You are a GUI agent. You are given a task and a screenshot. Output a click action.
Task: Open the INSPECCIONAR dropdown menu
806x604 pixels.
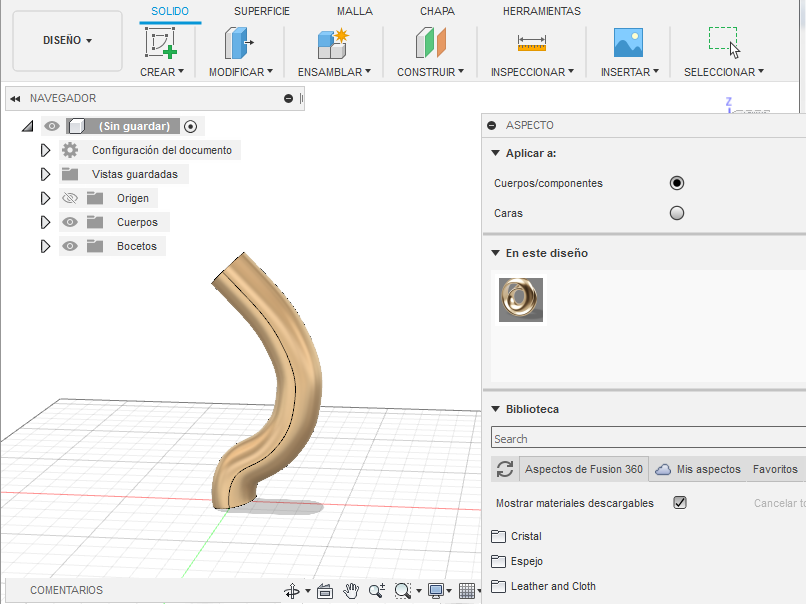(532, 72)
